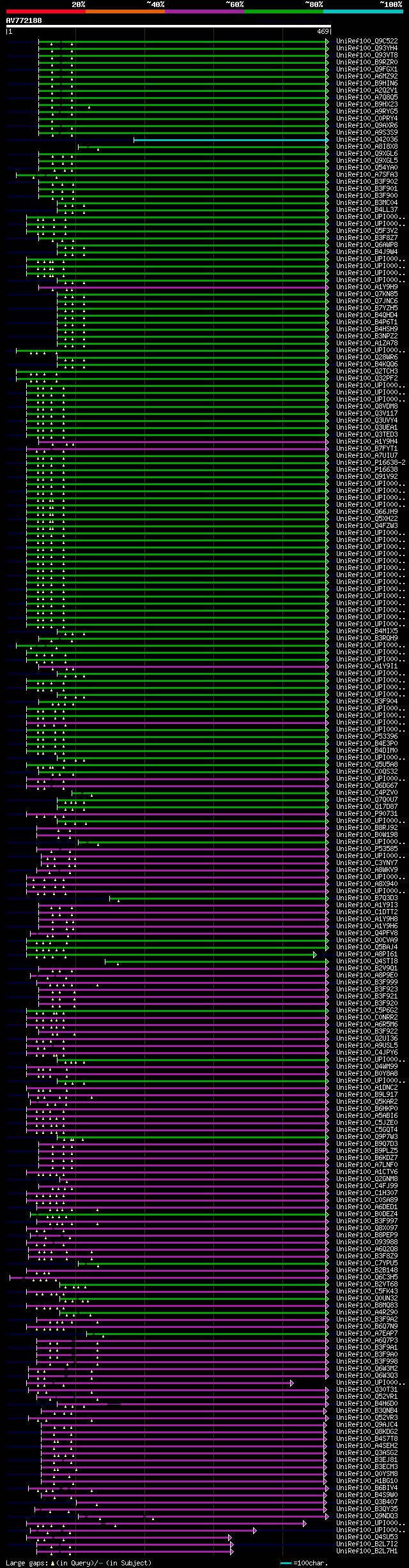Click the white query sequence bar 1-469
The height and width of the screenshot is (1568, 409).
click(x=168, y=26)
